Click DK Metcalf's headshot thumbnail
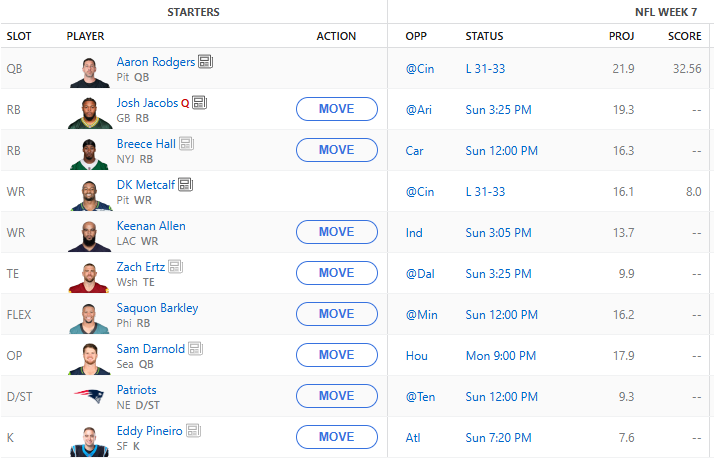Viewport: 714px width, 458px height. tap(89, 191)
